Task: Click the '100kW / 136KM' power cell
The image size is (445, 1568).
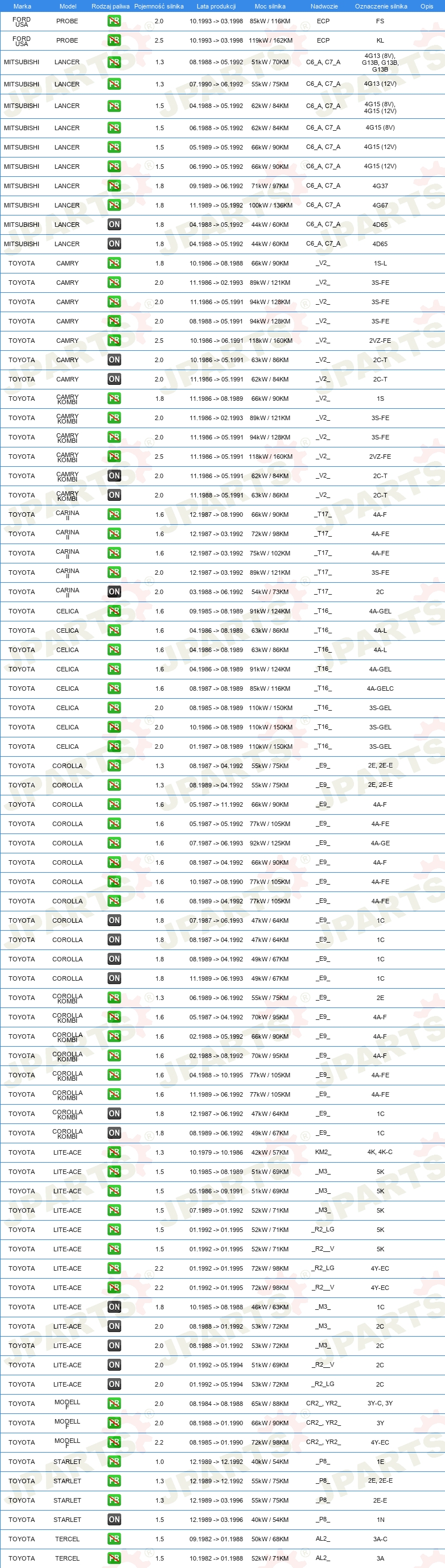Action: [270, 205]
